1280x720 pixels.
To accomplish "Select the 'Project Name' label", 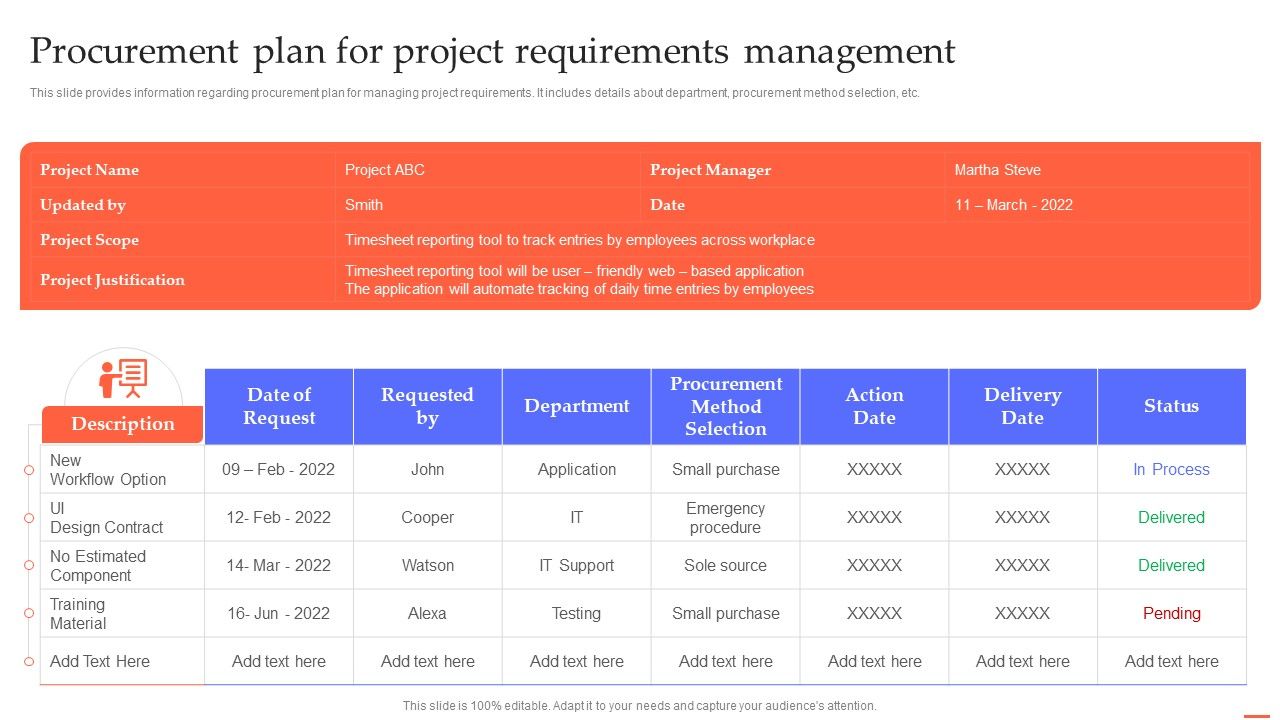I will 89,170.
